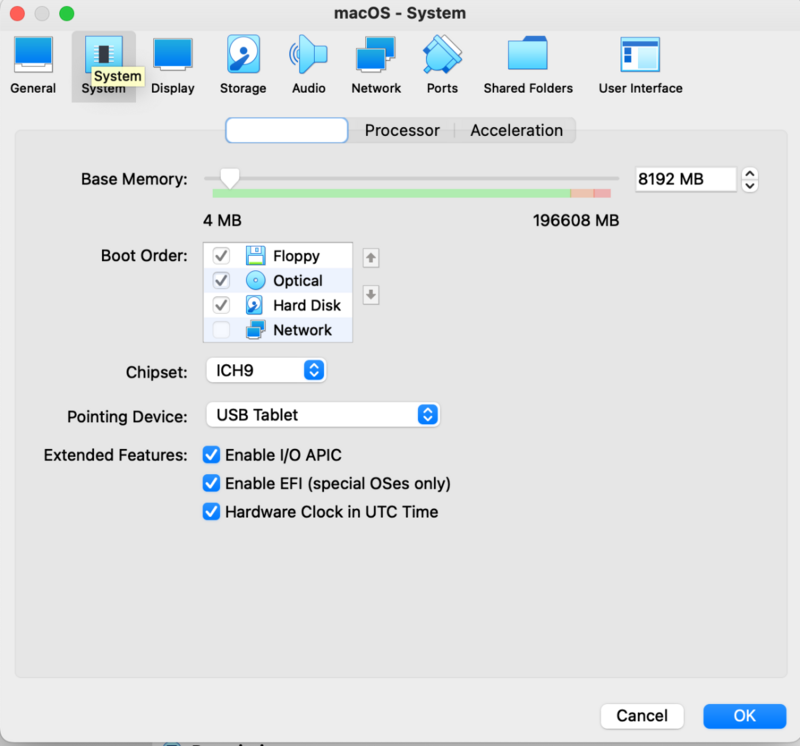The width and height of the screenshot is (800, 746).
Task: Select the Hard Disk row text
Action: pos(307,305)
